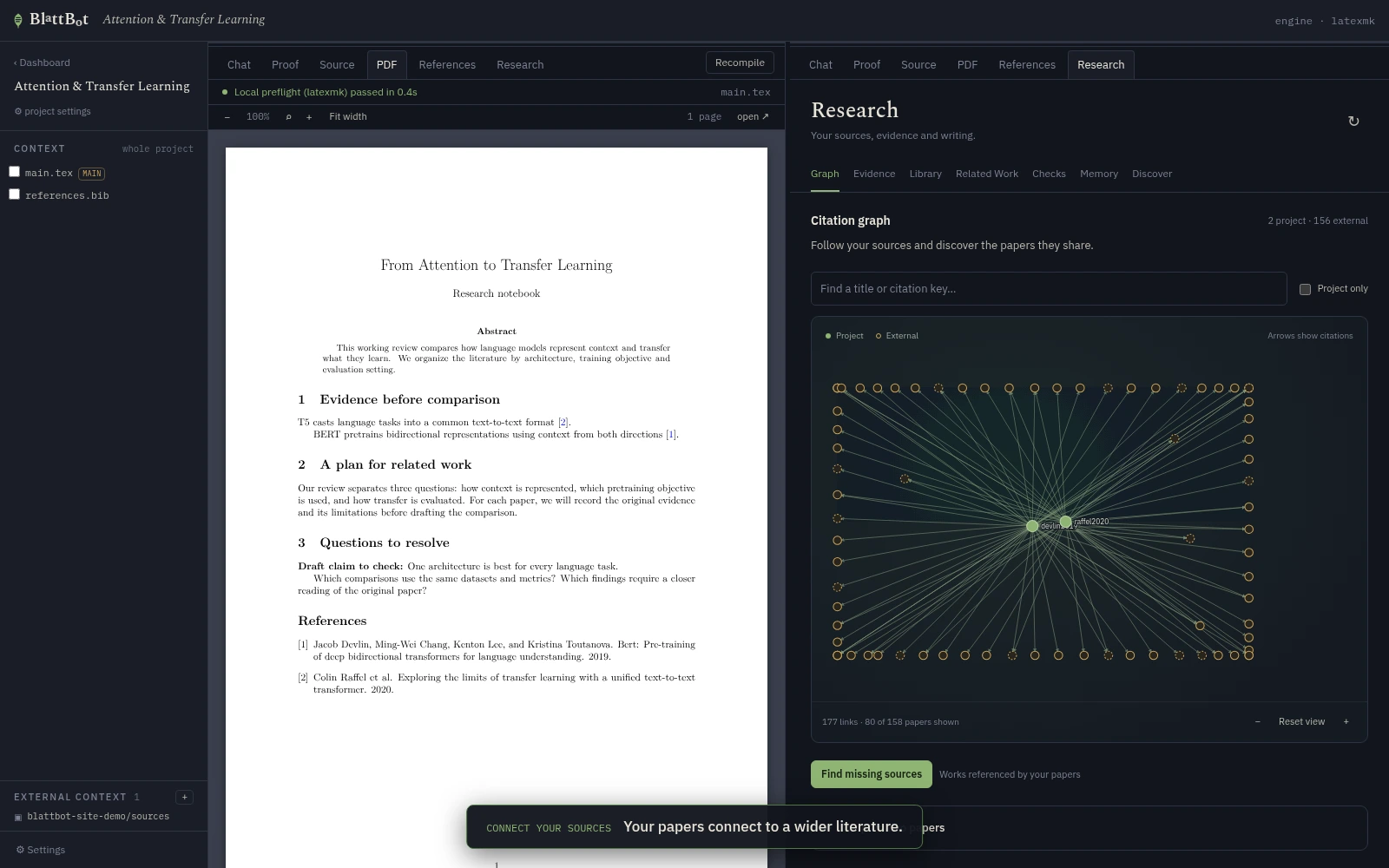Zoom in PDF with plus icon
The width and height of the screenshot is (1389, 868).
coord(309,117)
